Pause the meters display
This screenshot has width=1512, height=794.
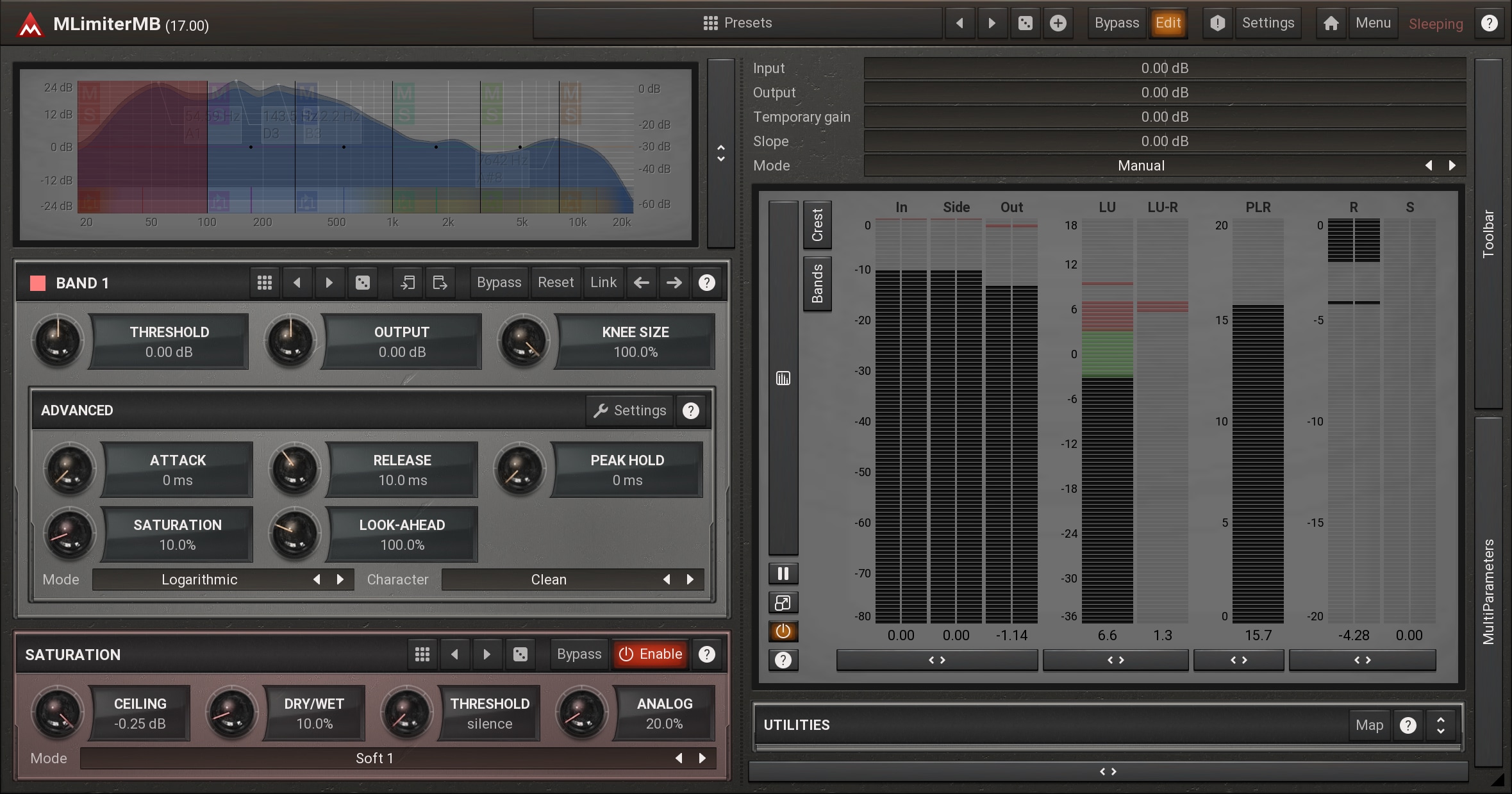tap(783, 573)
